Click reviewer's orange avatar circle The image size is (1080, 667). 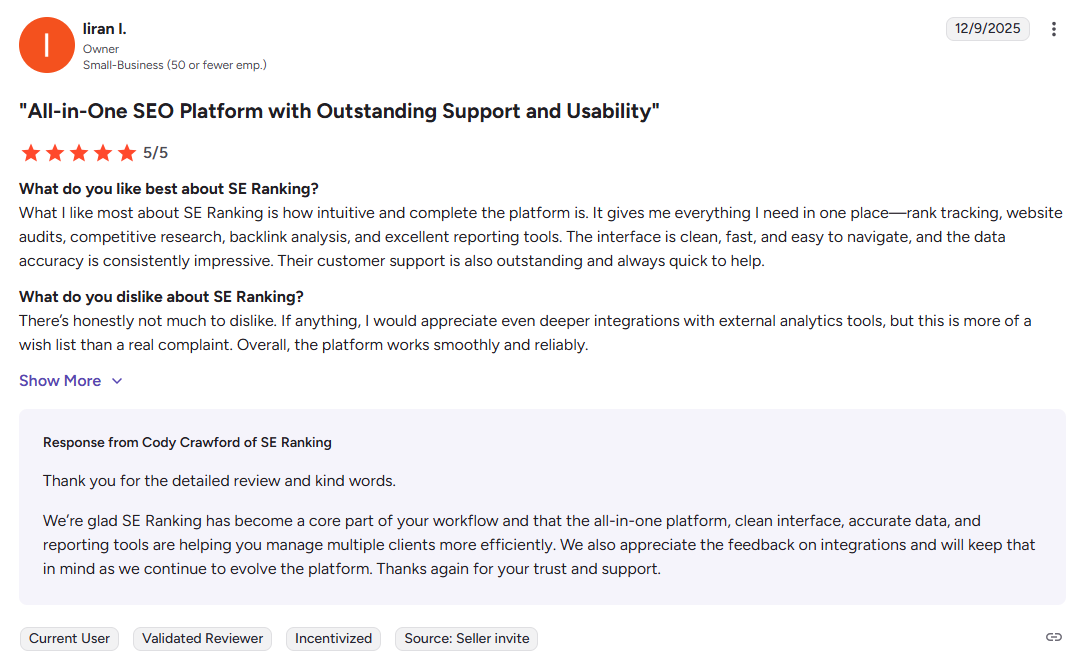coord(47,45)
